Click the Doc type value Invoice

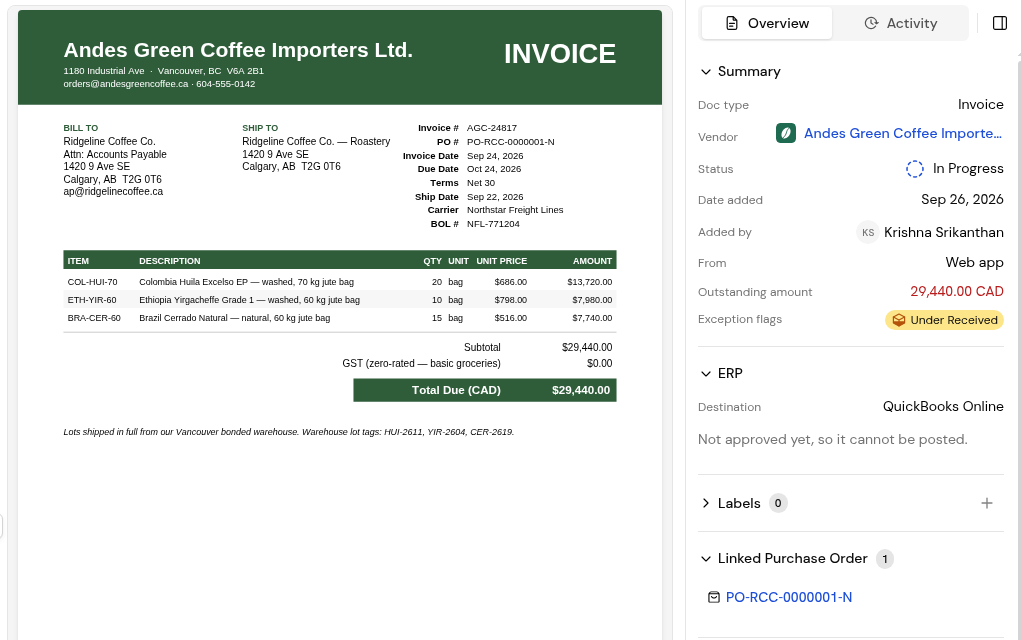pyautogui.click(x=980, y=105)
